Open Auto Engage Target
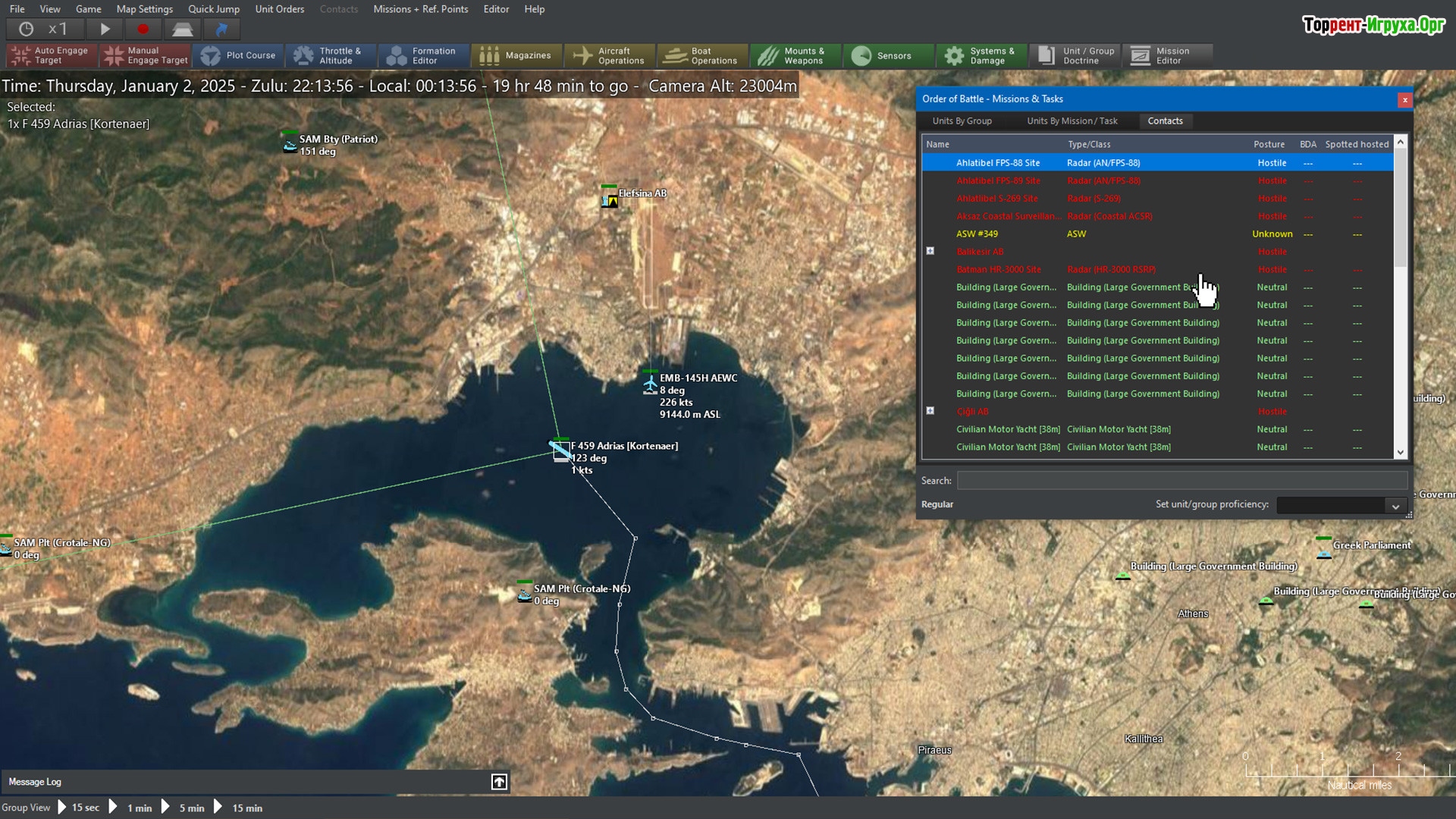 point(51,55)
